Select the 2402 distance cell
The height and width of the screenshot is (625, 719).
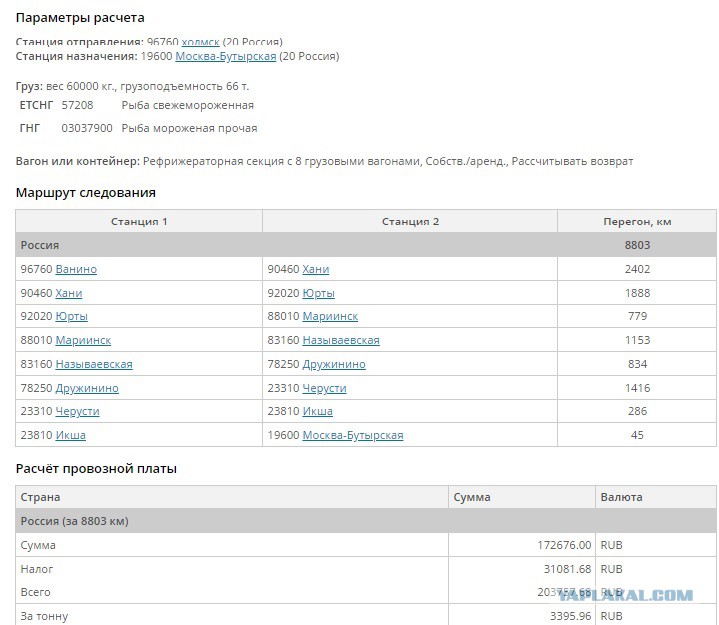point(637,269)
